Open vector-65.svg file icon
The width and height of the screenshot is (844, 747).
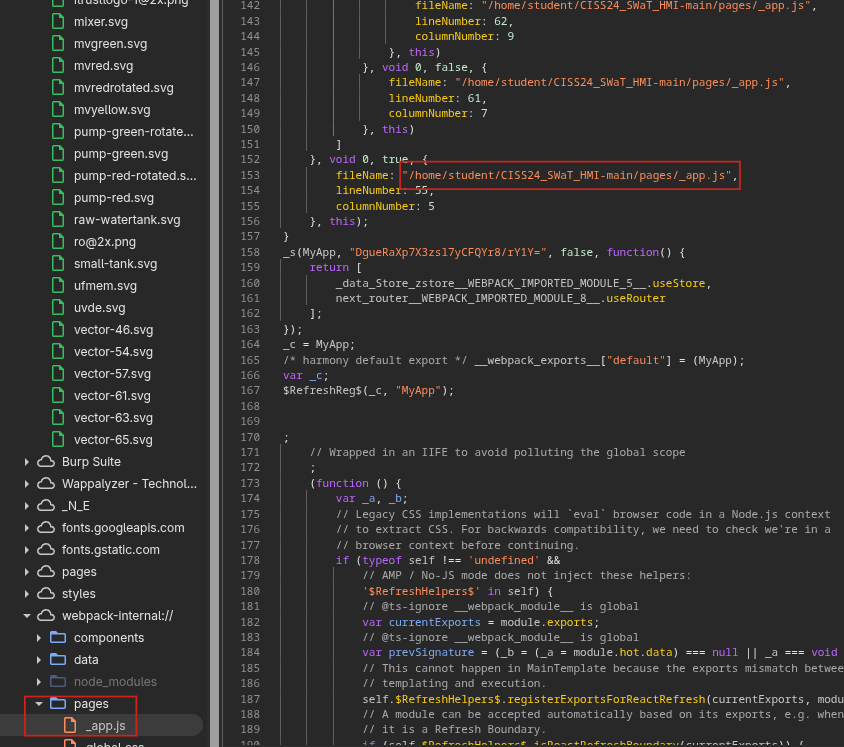pos(58,440)
